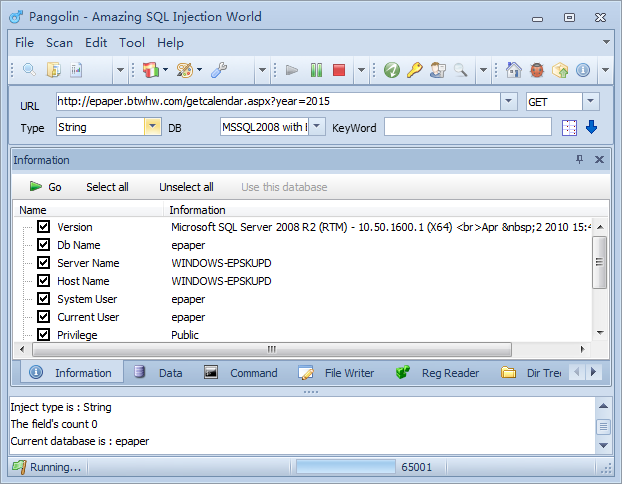Close the Information panel
Screen dimensions: 622x484
click(599, 159)
